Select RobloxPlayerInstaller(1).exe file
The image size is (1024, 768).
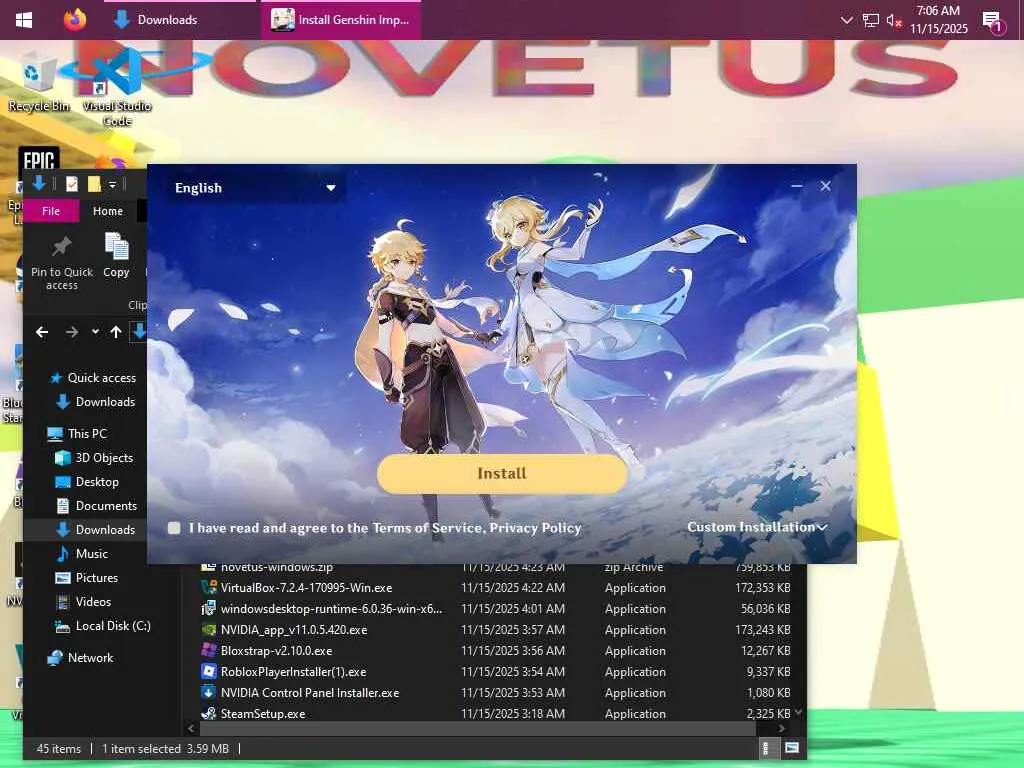pos(293,671)
